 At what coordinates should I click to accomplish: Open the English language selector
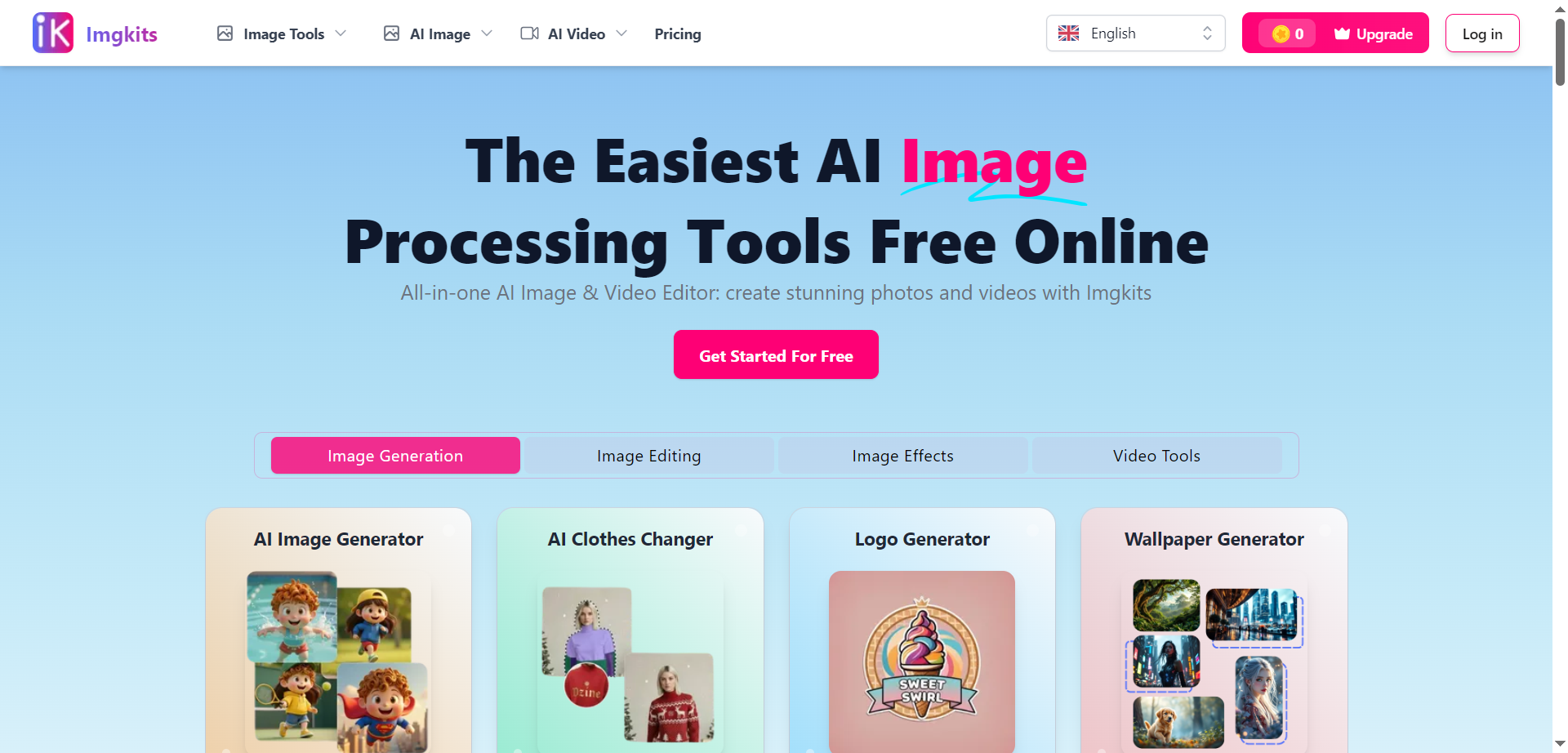point(1135,33)
